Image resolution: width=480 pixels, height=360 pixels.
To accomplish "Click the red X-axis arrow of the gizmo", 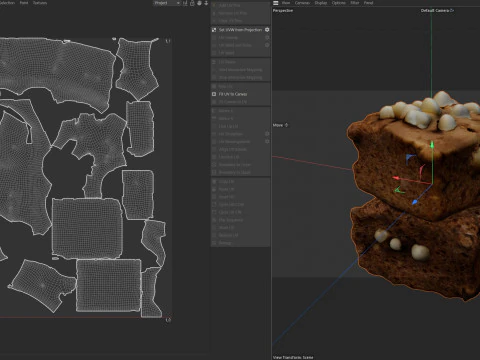I will (x=396, y=178).
